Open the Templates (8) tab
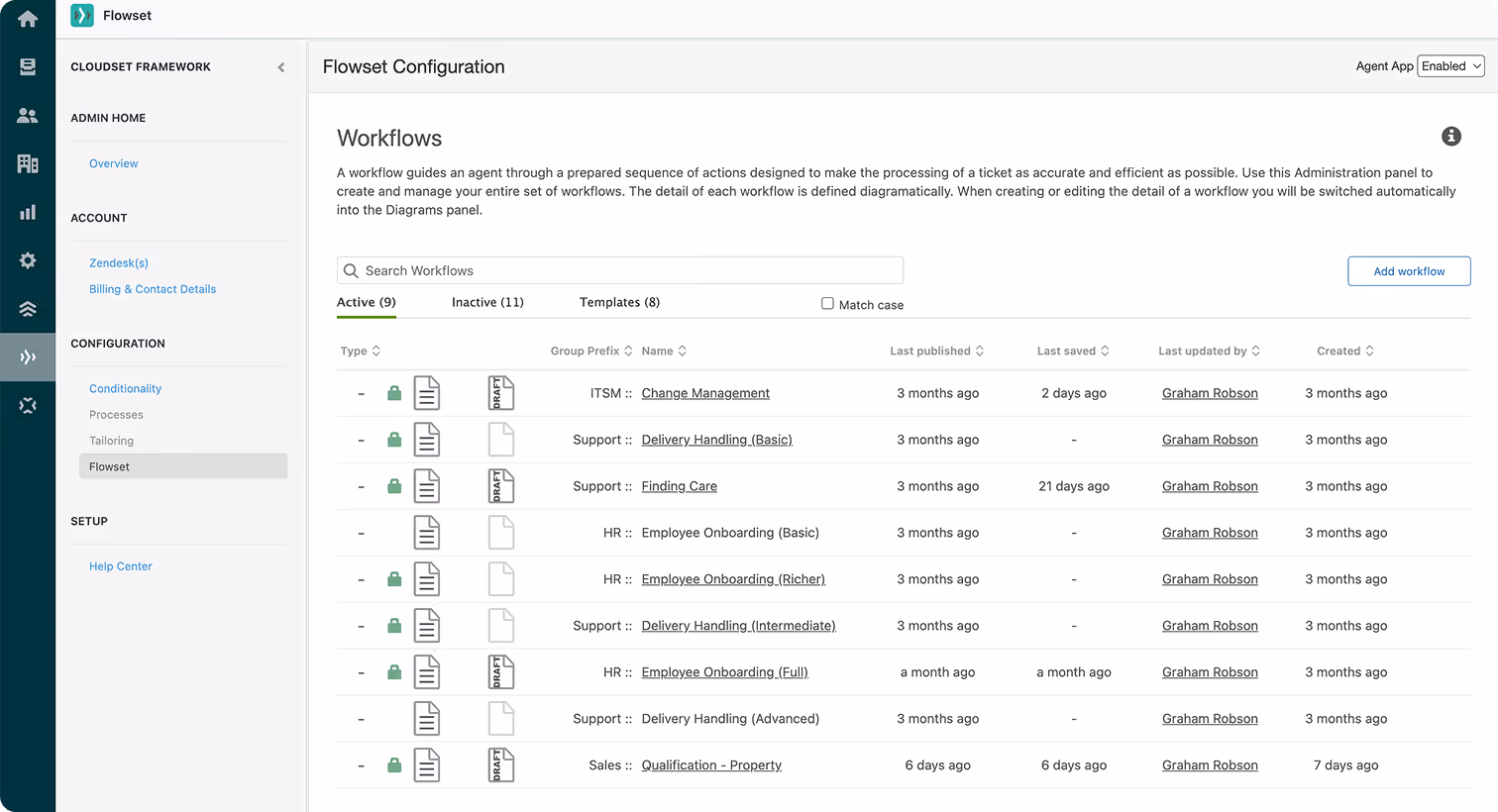The width and height of the screenshot is (1498, 812). pos(619,302)
